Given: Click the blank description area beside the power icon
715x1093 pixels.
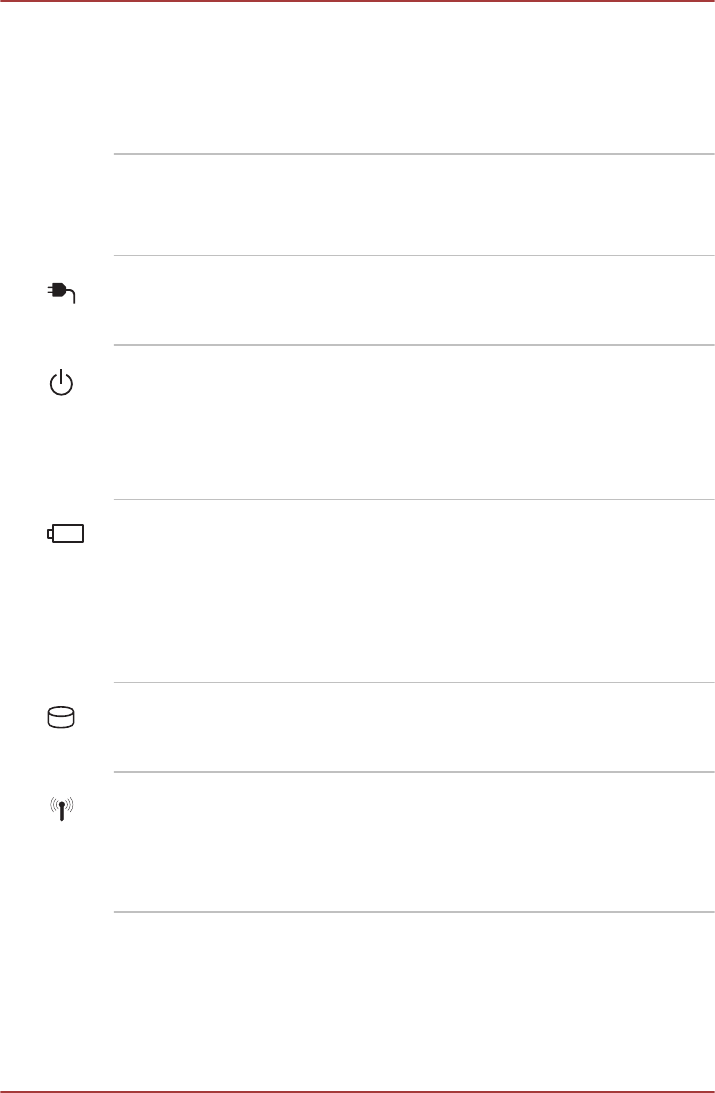Looking at the screenshot, I should [413, 422].
